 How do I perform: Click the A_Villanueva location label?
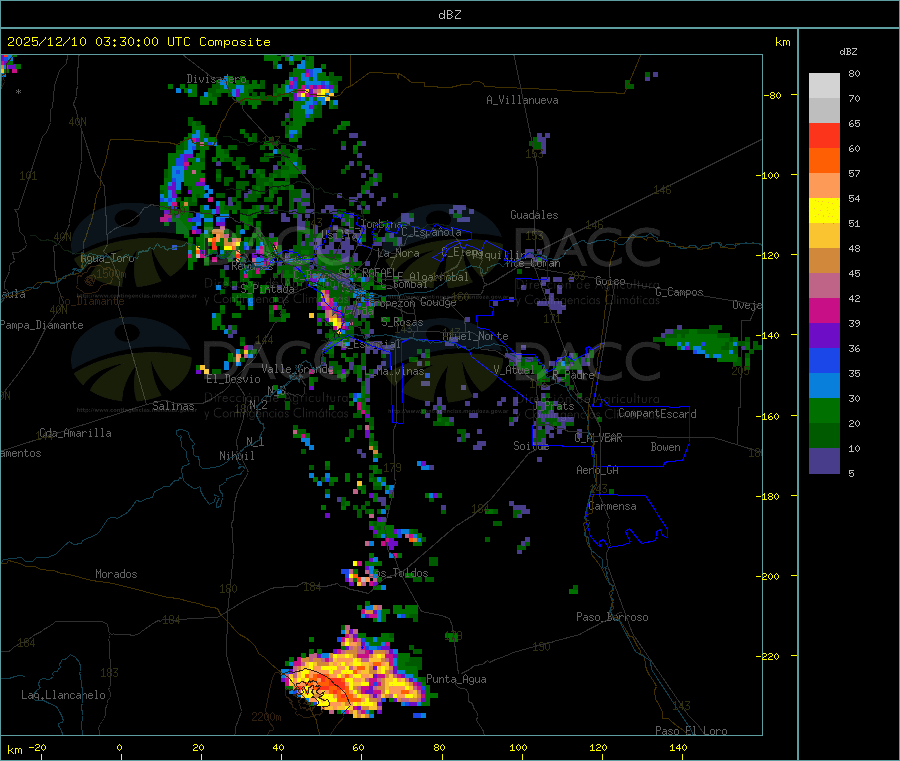(522, 100)
